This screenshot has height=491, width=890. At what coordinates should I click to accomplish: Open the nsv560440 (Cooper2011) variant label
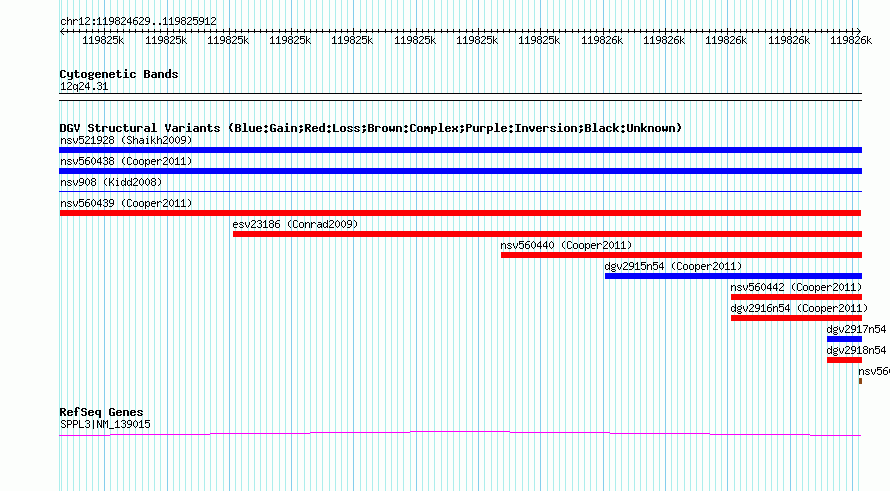point(566,245)
